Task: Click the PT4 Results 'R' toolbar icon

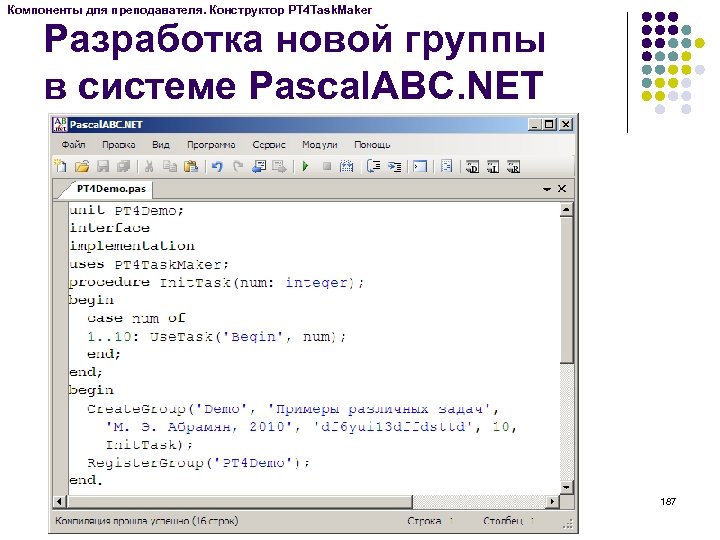Action: coord(513,167)
